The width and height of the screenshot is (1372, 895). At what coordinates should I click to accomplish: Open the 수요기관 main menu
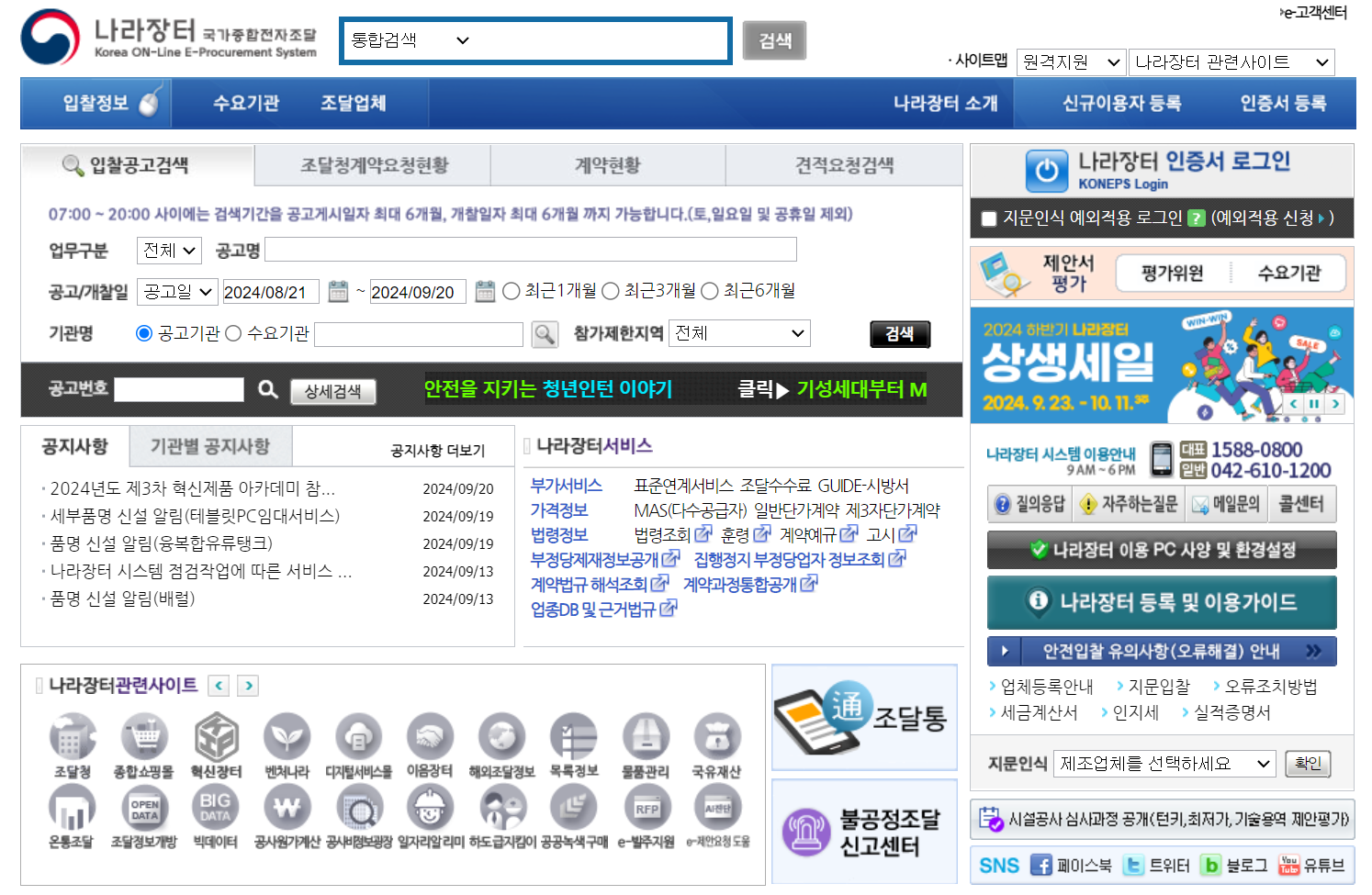[x=245, y=103]
